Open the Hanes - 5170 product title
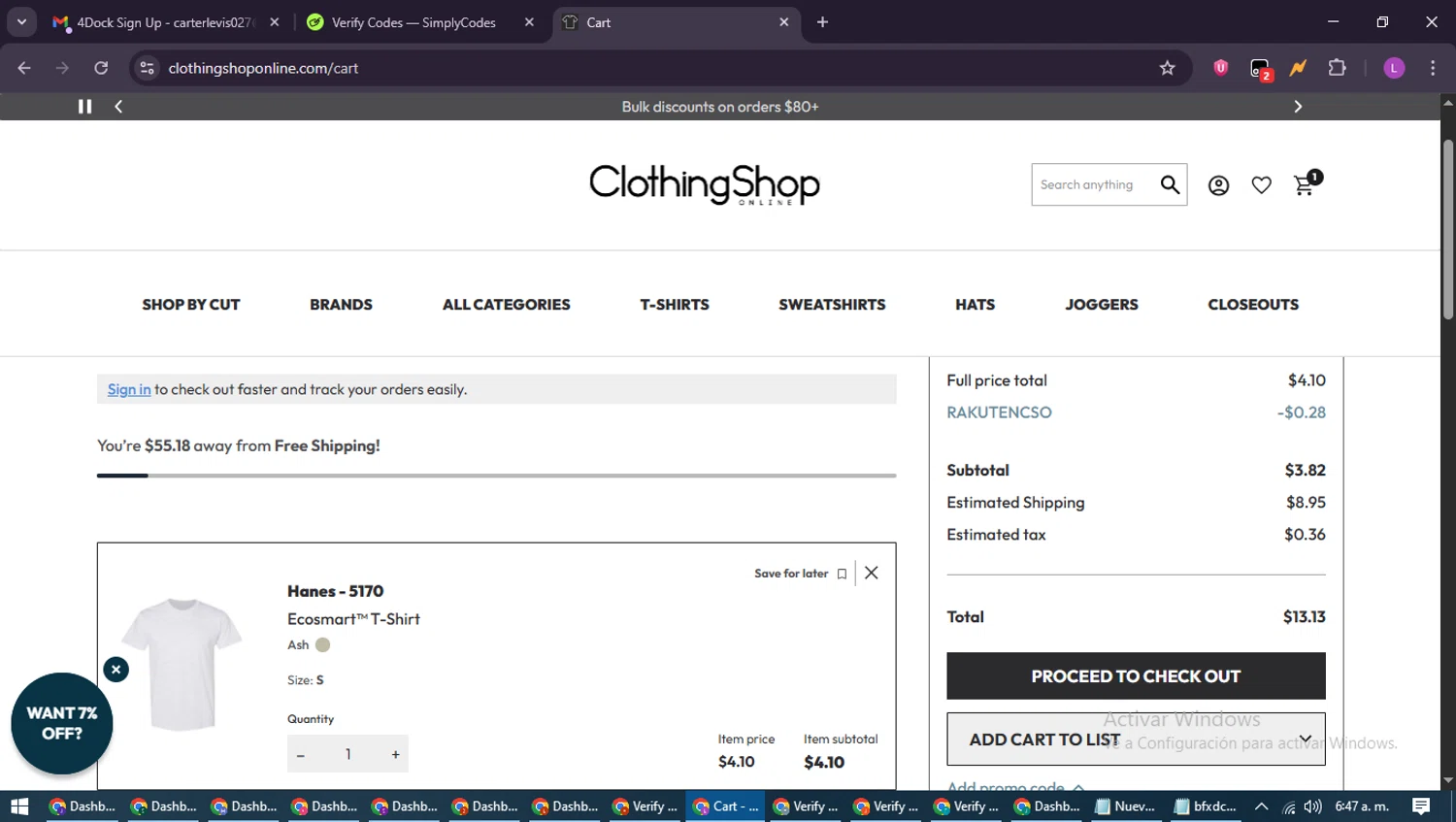Image resolution: width=1456 pixels, height=822 pixels. click(x=335, y=591)
